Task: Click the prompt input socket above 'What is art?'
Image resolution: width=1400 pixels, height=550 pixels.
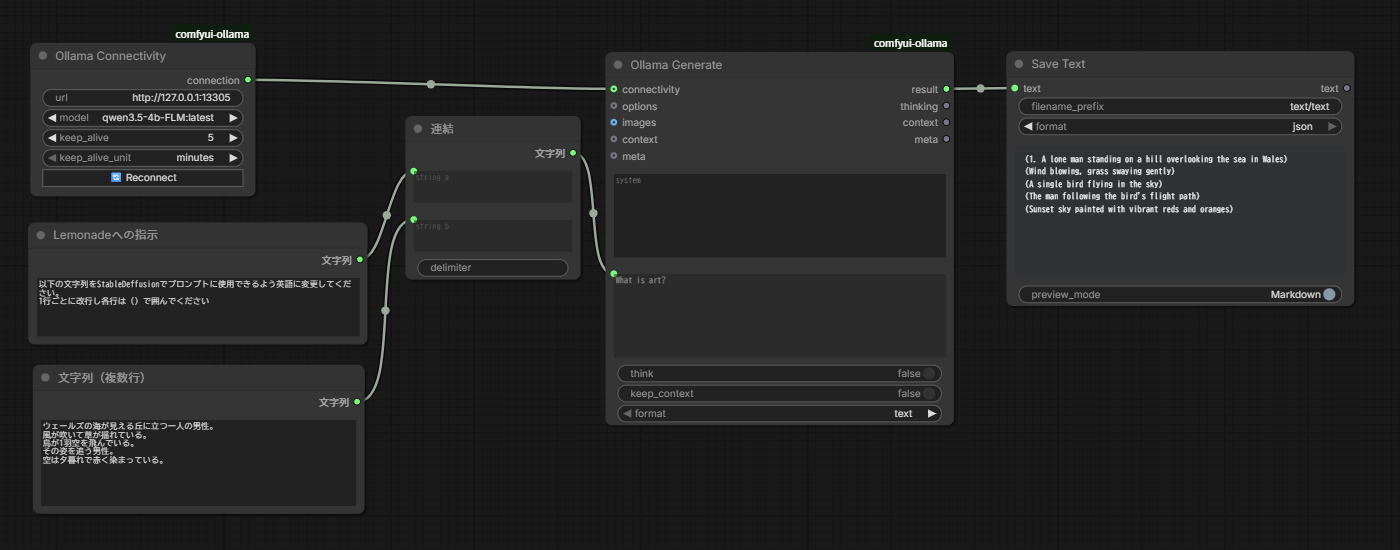Action: click(x=614, y=273)
